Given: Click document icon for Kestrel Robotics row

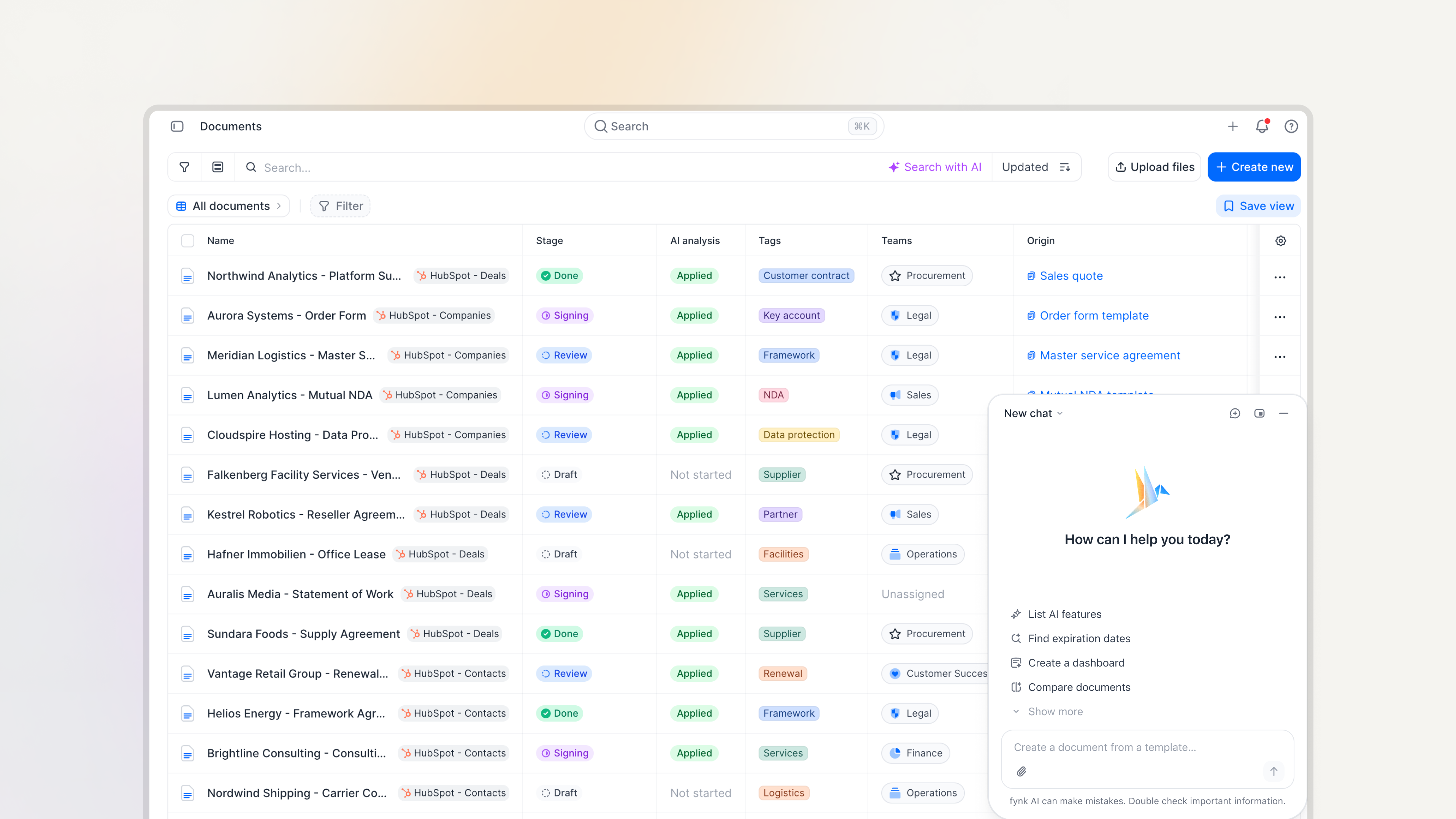Looking at the screenshot, I should (188, 515).
